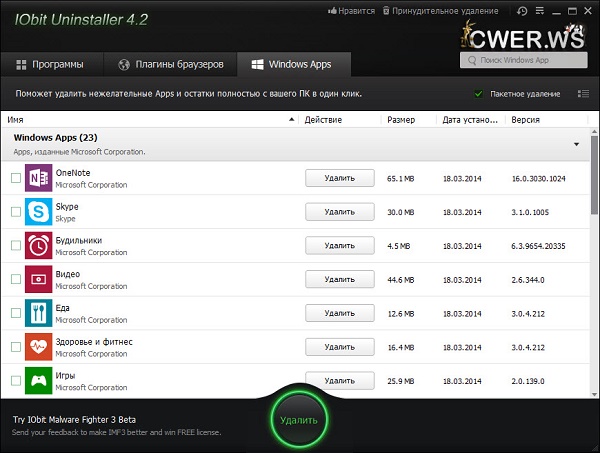The image size is (600, 453).
Task: Click the big green Удалить button
Action: (299, 420)
